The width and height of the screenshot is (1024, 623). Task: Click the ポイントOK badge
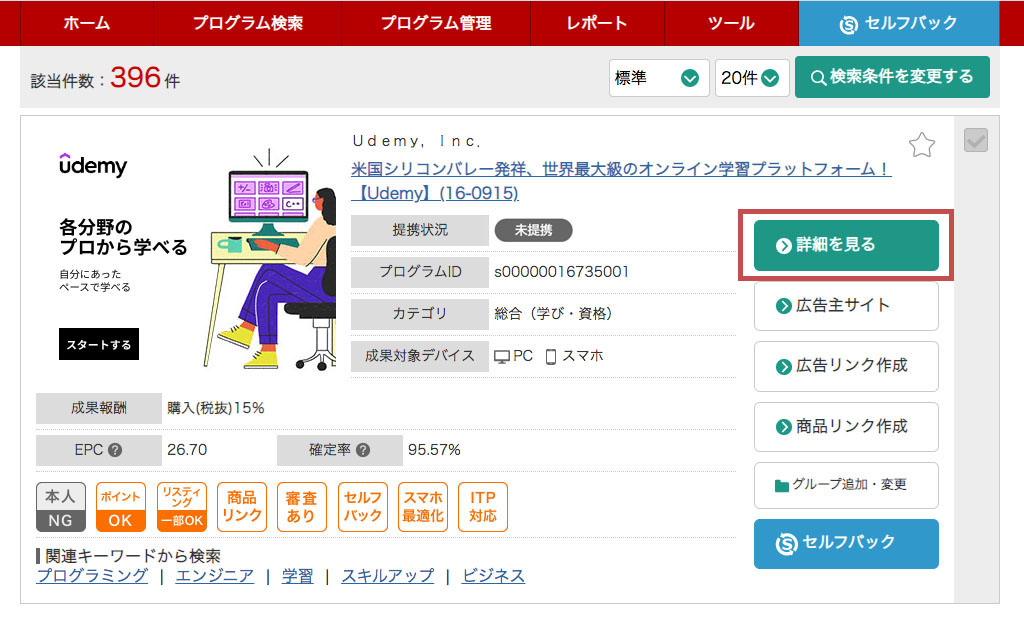(120, 507)
